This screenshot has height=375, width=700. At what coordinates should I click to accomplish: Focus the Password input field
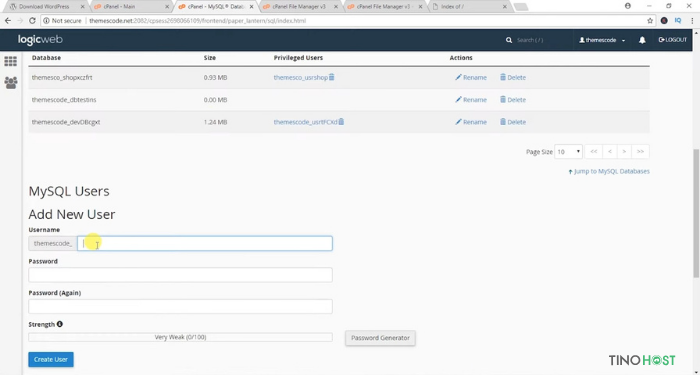180,275
